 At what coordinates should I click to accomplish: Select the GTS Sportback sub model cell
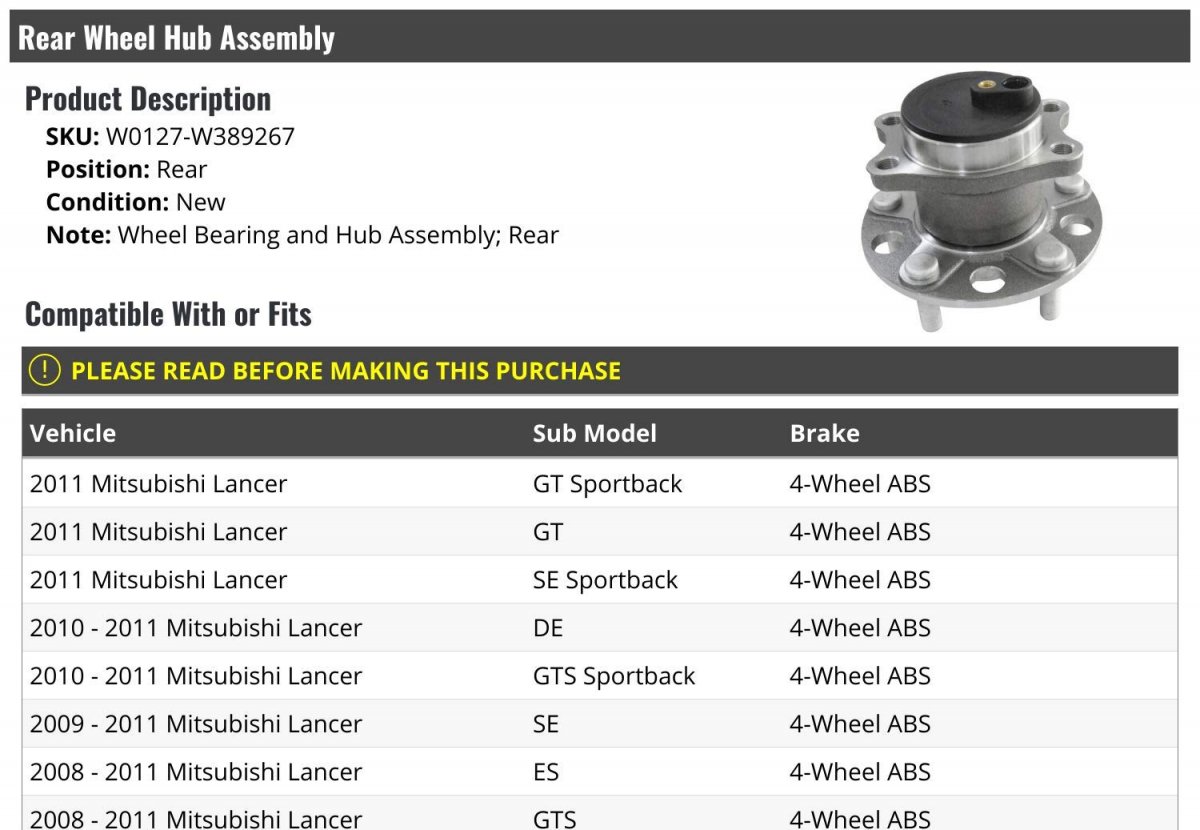[x=613, y=676]
